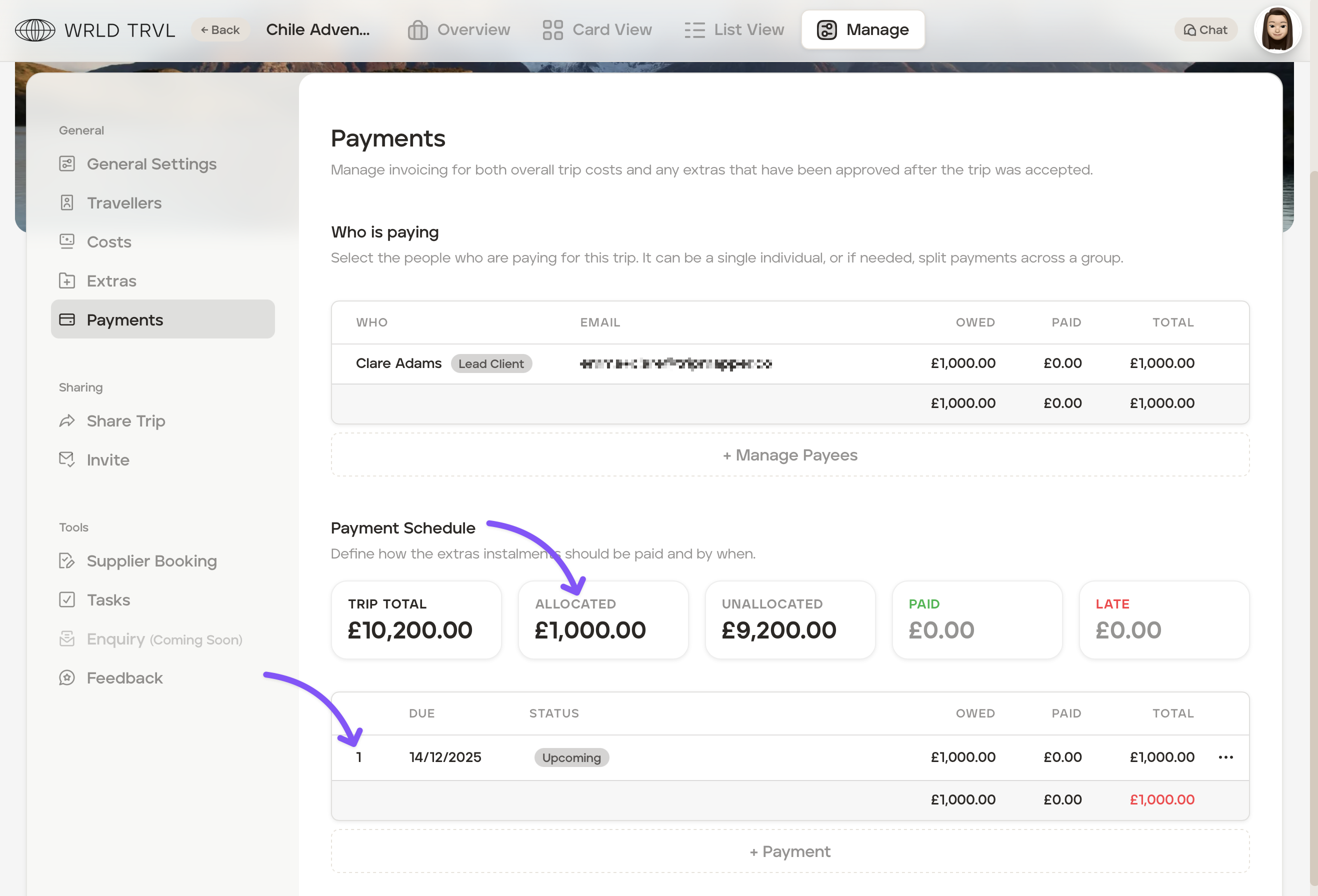Switch to the Overview tab
Image resolution: width=1318 pixels, height=896 pixels.
point(459,30)
